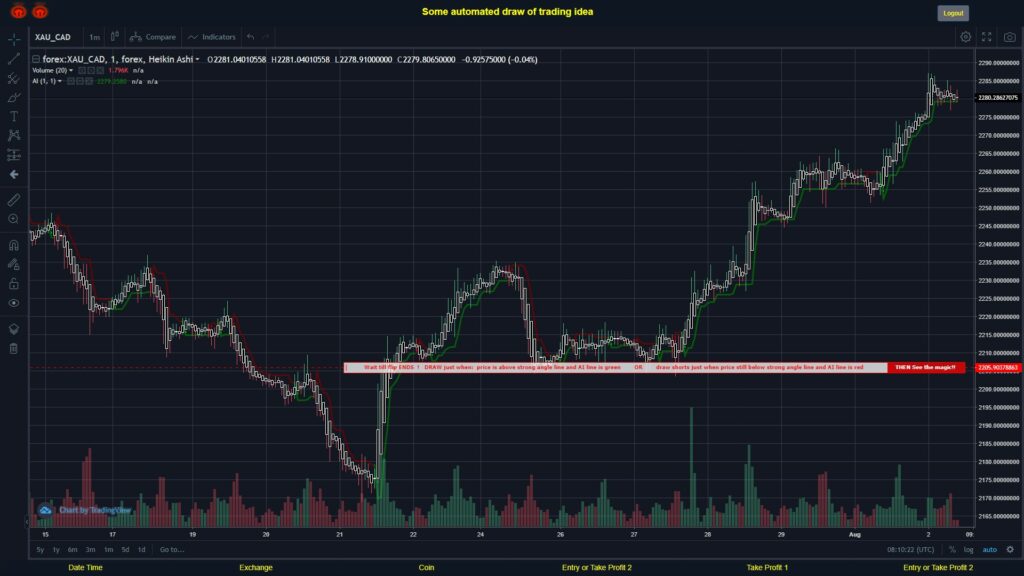This screenshot has width=1024, height=576.
Task: Select the trend line drawing tool
Action: pos(14,59)
